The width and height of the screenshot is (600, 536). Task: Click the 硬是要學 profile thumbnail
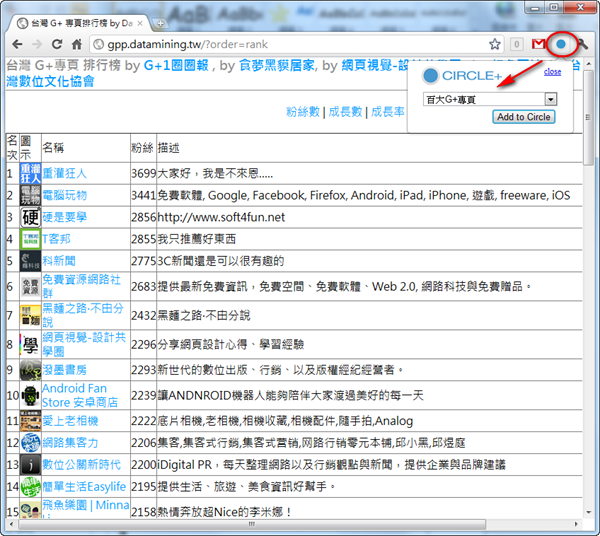(x=30, y=216)
